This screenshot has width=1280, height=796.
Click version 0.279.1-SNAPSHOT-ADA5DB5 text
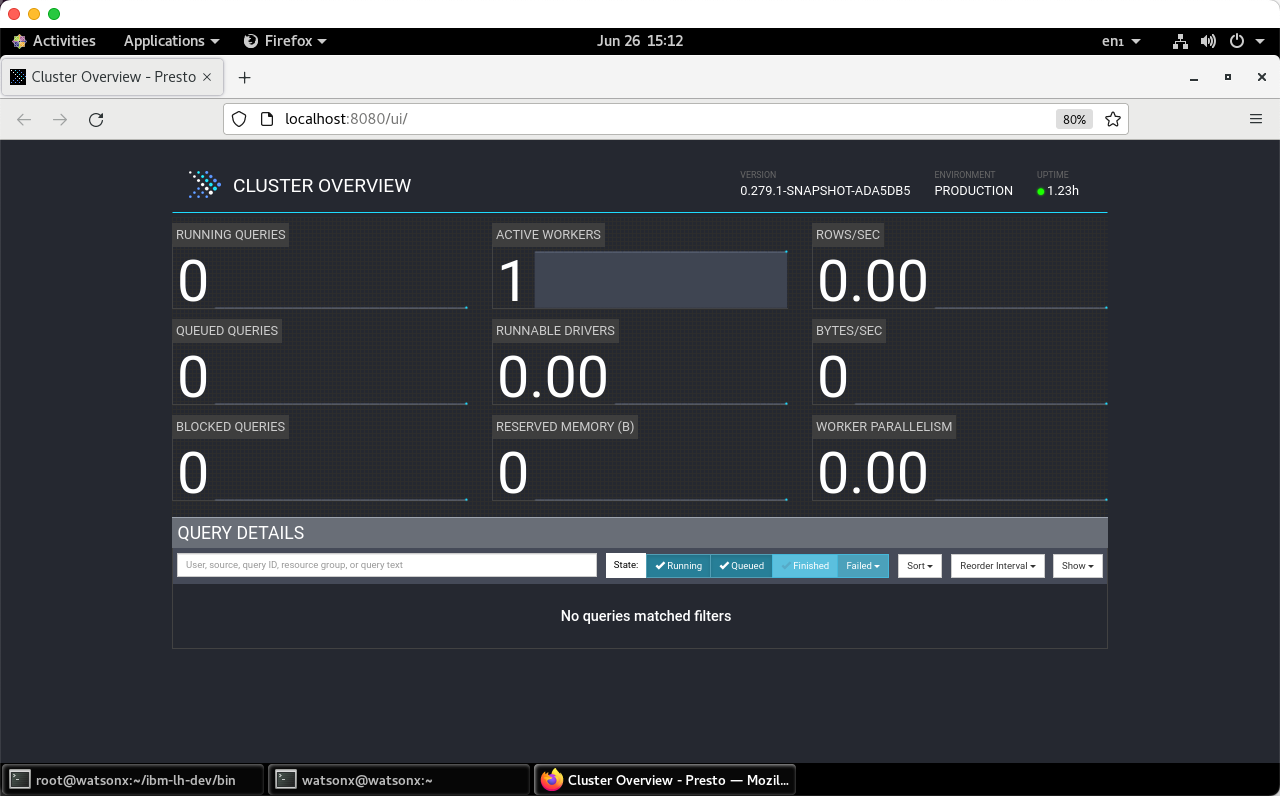[x=825, y=191]
